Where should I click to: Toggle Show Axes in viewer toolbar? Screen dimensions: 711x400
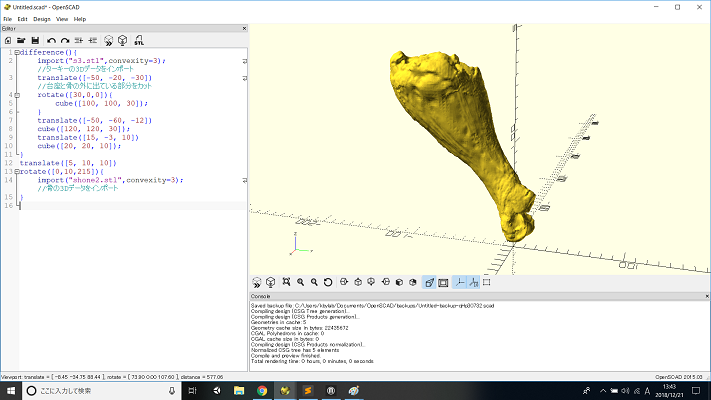point(459,283)
